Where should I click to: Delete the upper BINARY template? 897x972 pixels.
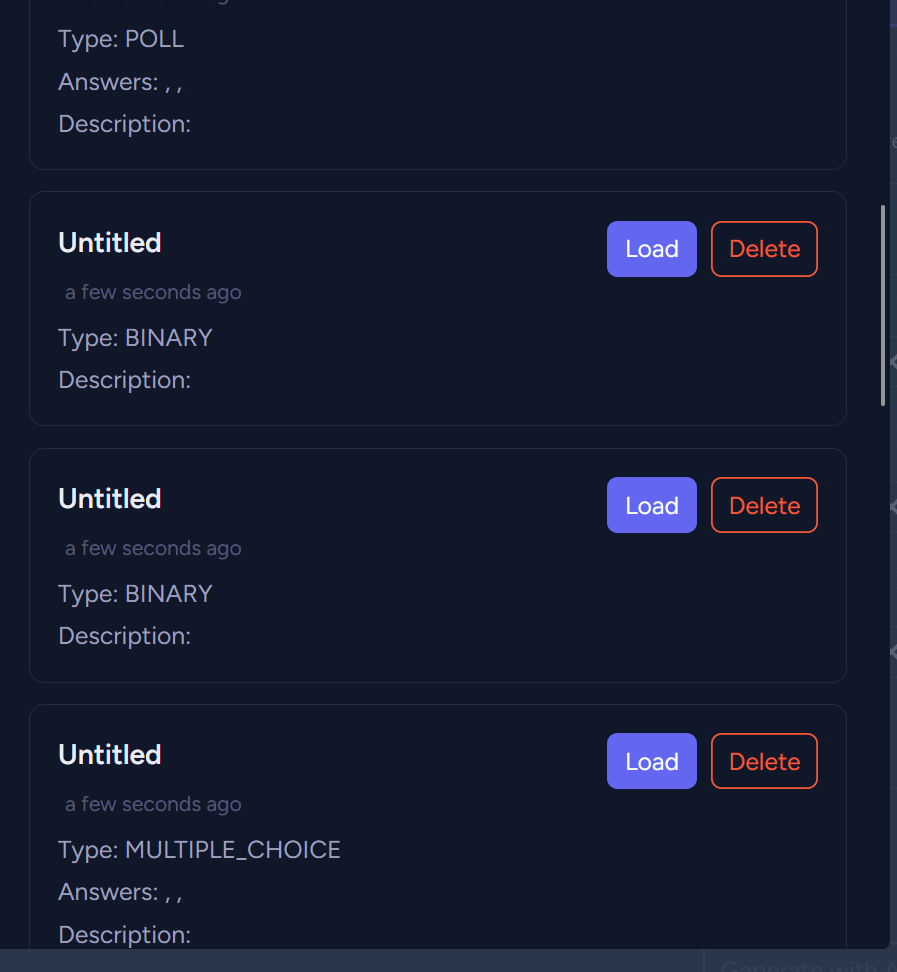click(x=764, y=249)
